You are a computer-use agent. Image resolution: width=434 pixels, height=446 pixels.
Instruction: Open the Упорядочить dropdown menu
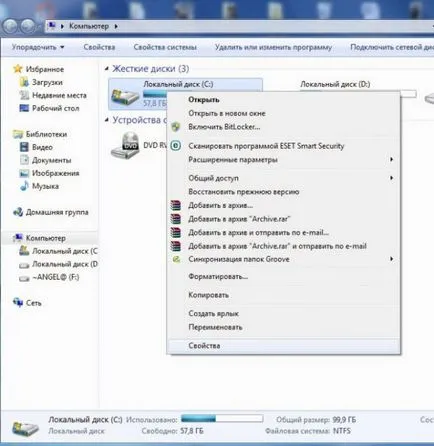coord(38,47)
